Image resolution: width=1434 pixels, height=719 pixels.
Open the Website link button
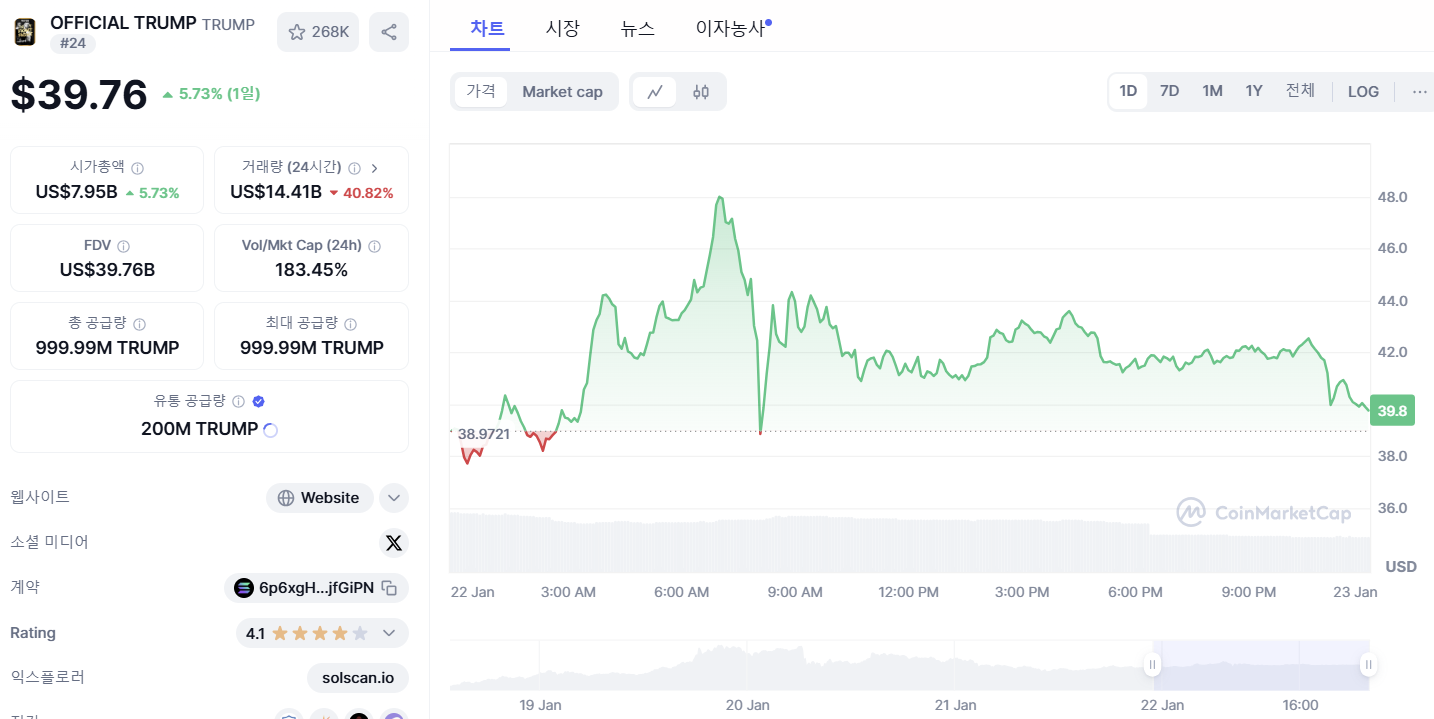click(x=320, y=498)
